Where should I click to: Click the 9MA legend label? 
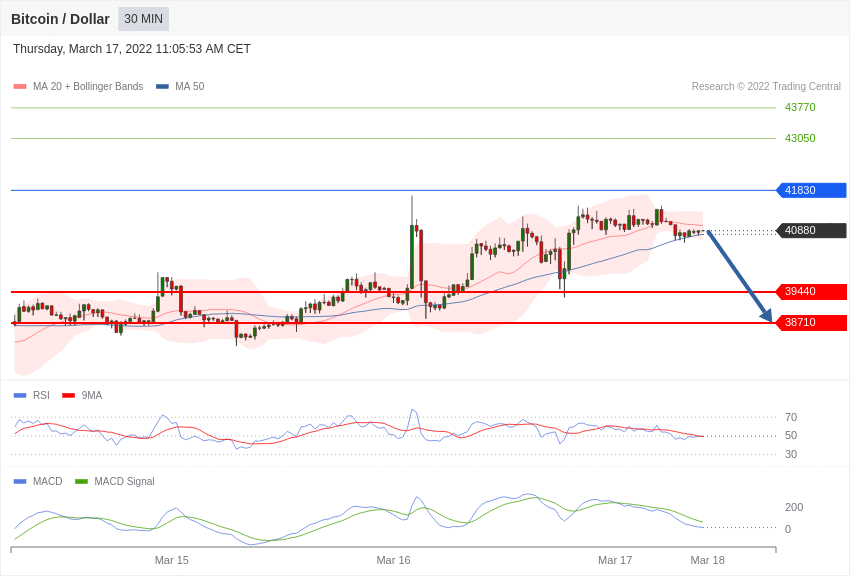coord(92,396)
